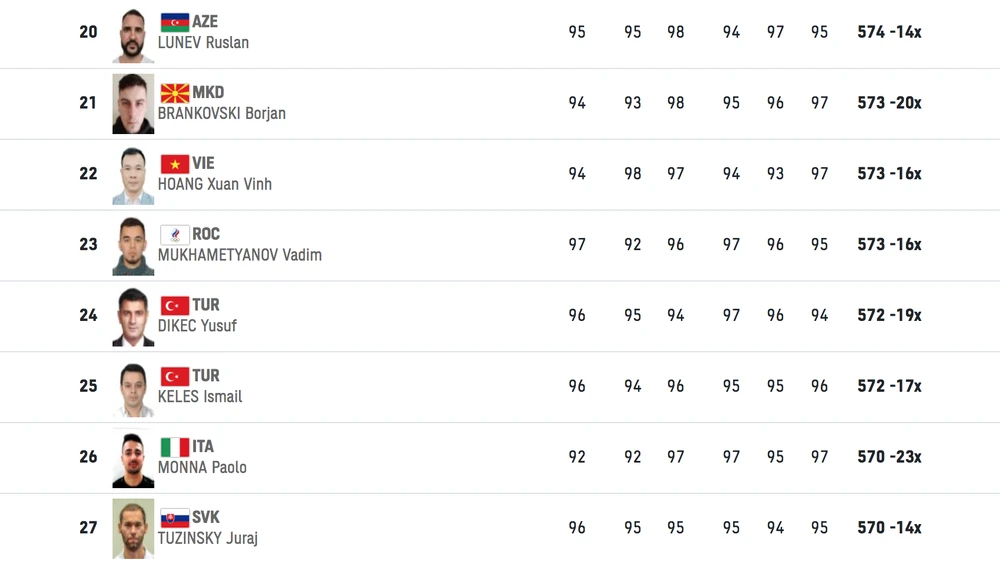The height and width of the screenshot is (563, 1000).
Task: Open KELES Ismail's athlete profile link
Action: tap(200, 397)
